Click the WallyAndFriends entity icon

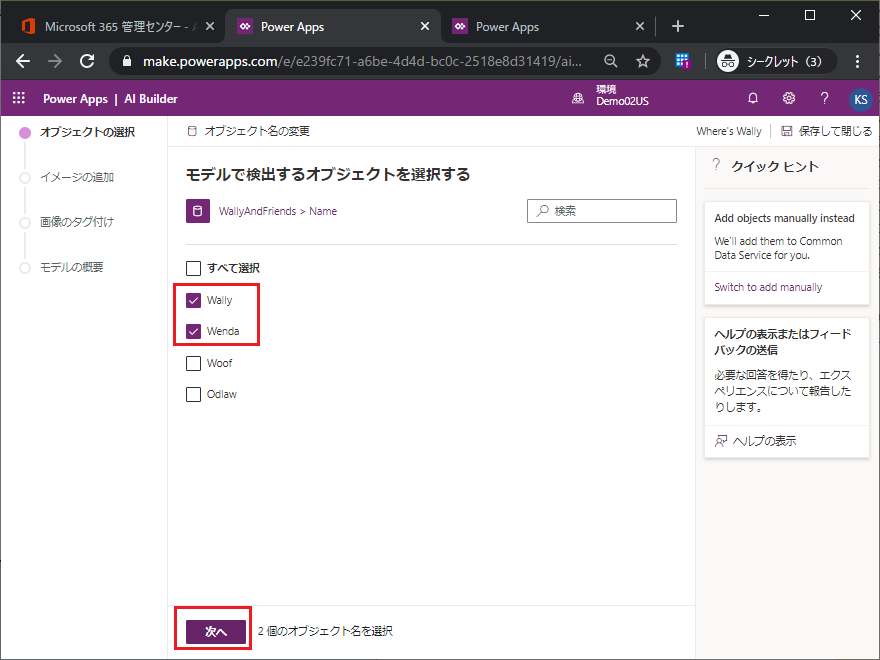(x=198, y=211)
